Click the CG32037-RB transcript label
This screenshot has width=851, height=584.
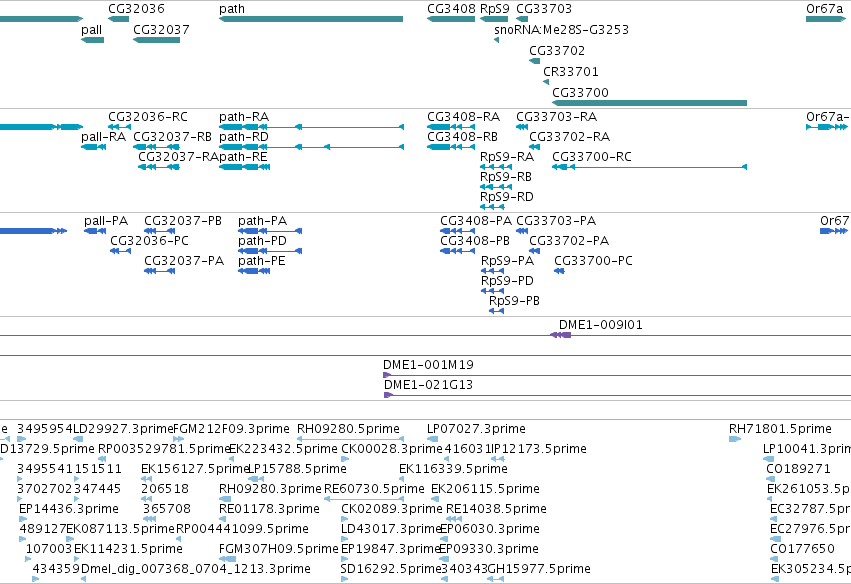(172, 137)
